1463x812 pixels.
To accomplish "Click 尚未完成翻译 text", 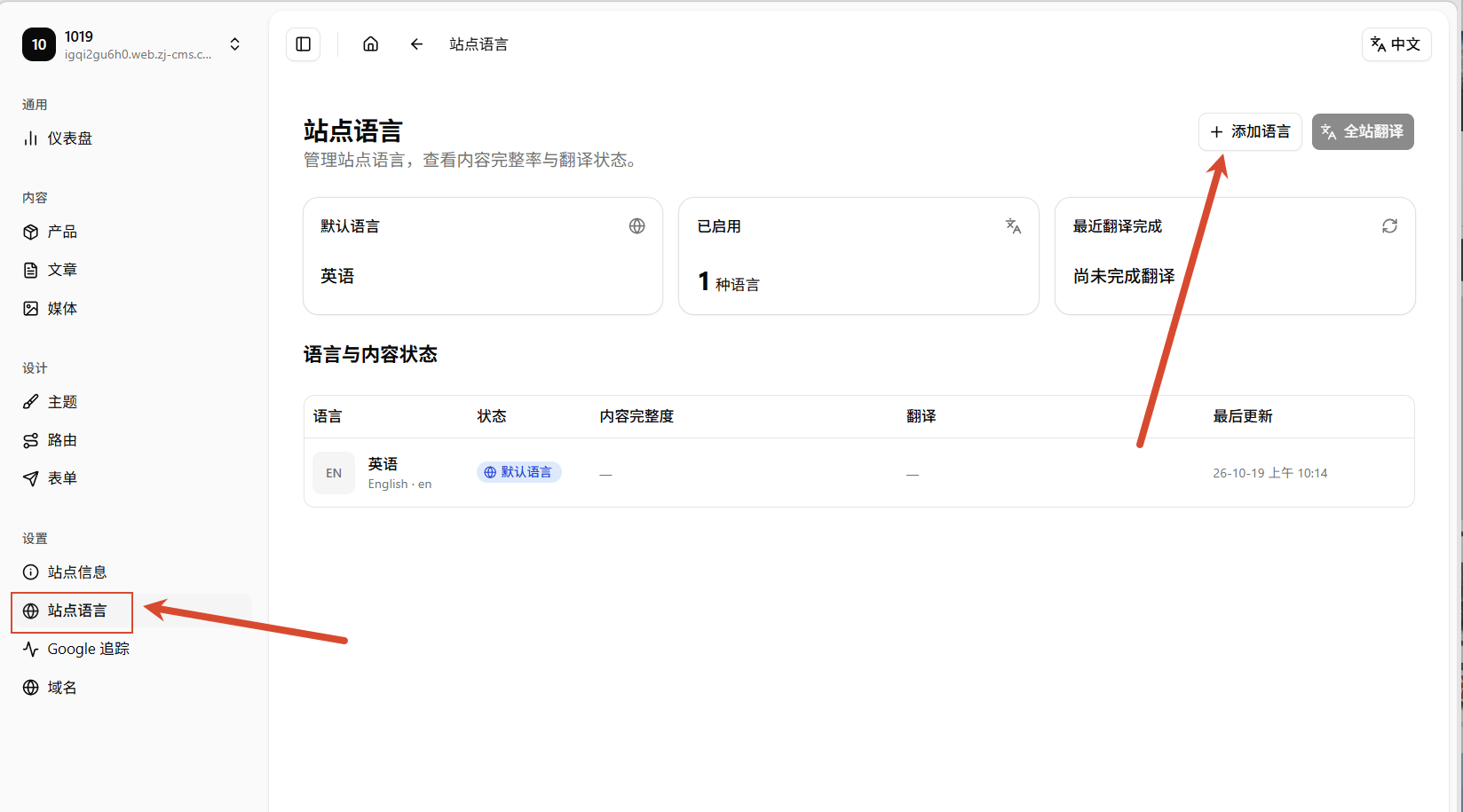I will point(1124,276).
